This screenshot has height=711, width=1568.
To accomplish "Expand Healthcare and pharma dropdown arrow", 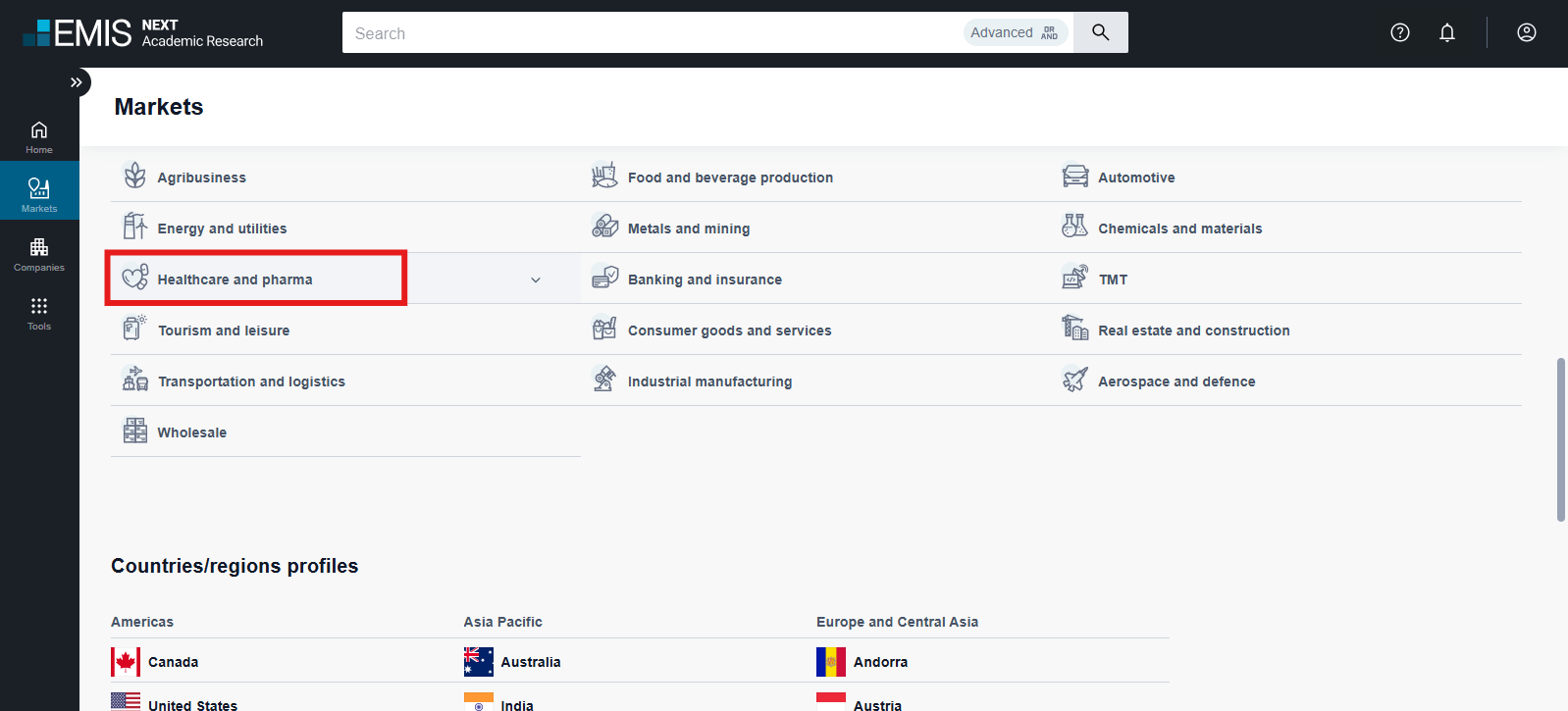I will (536, 279).
